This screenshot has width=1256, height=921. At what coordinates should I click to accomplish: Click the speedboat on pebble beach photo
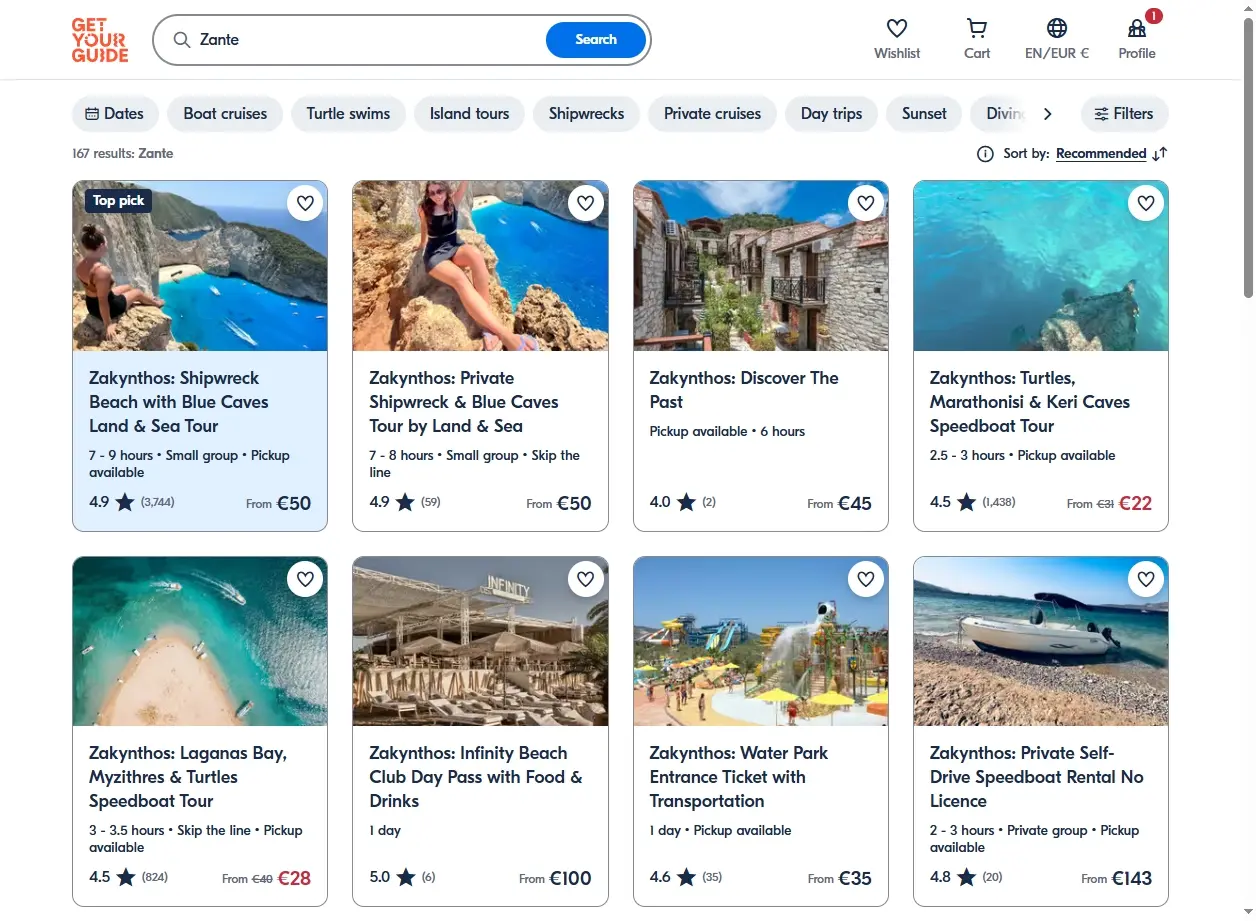[1041, 641]
